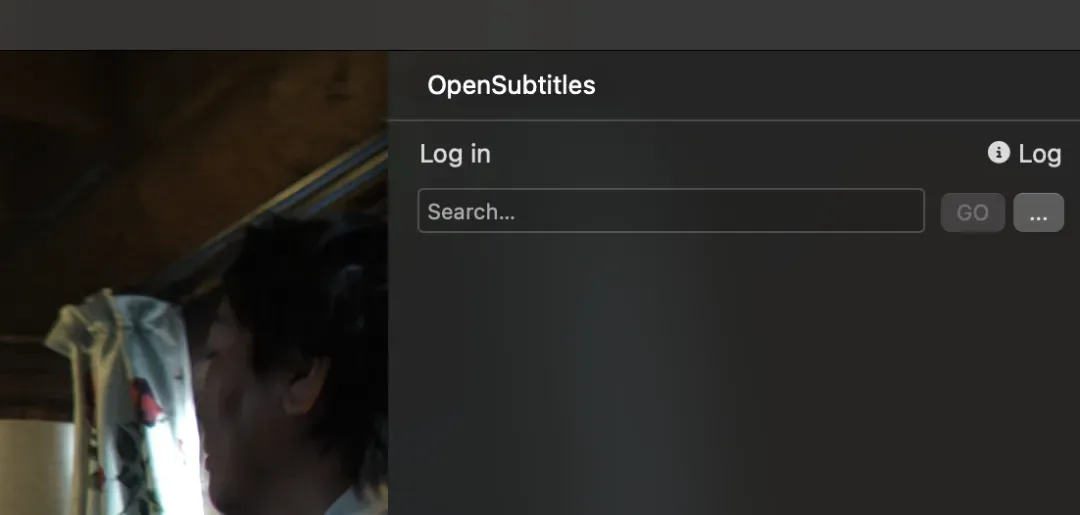
Task: Open the three-dots options button
Action: (x=1039, y=213)
